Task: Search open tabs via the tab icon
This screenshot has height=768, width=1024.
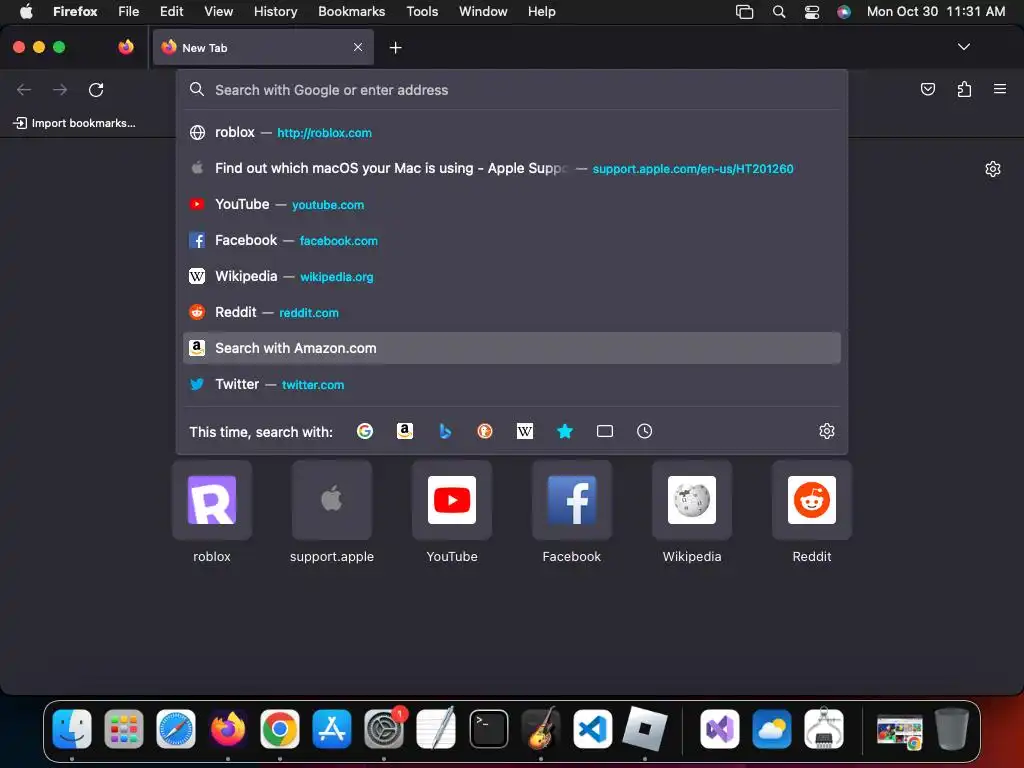Action: (x=605, y=431)
